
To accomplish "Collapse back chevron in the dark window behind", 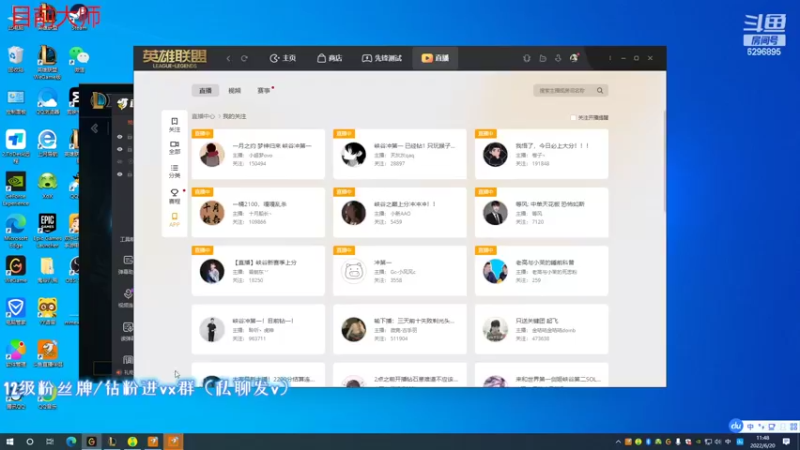I will coord(94,128).
